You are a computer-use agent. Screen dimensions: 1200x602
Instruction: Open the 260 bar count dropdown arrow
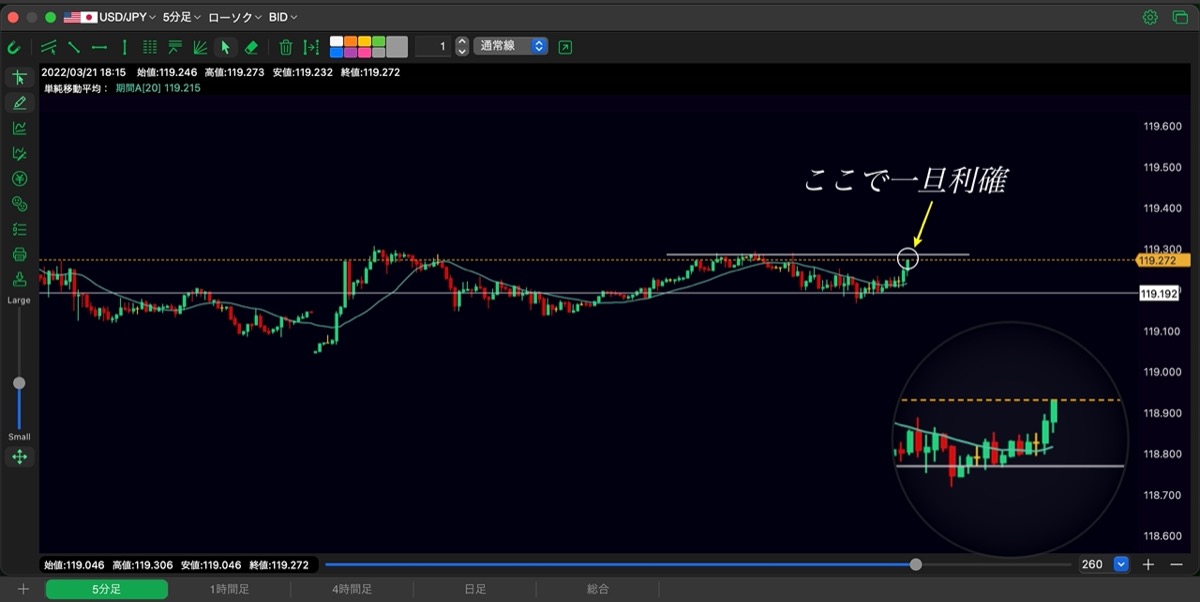click(1121, 564)
